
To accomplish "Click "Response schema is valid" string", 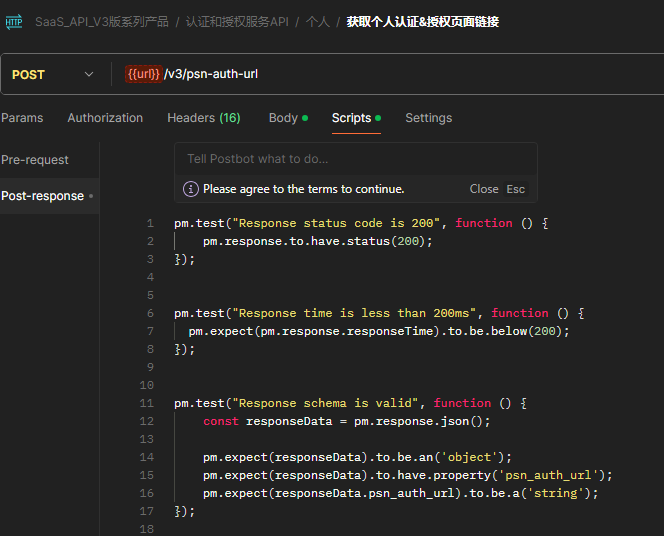I will click(x=325, y=403).
